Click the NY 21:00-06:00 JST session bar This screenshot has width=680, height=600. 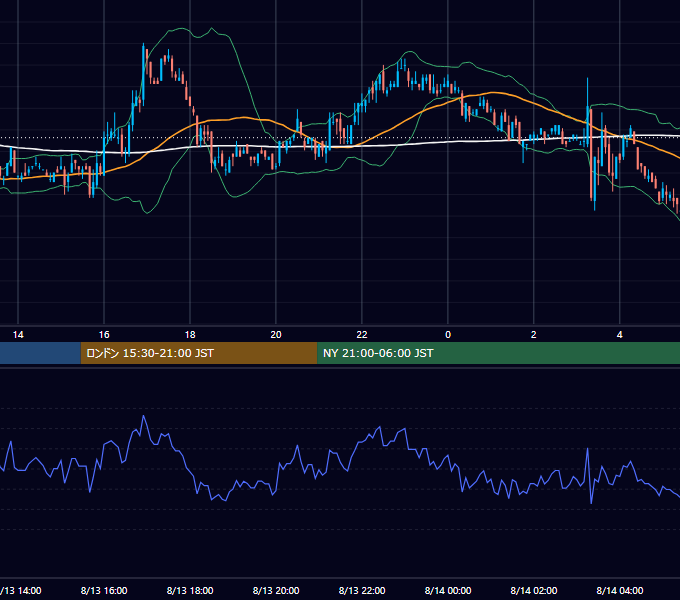point(498,353)
